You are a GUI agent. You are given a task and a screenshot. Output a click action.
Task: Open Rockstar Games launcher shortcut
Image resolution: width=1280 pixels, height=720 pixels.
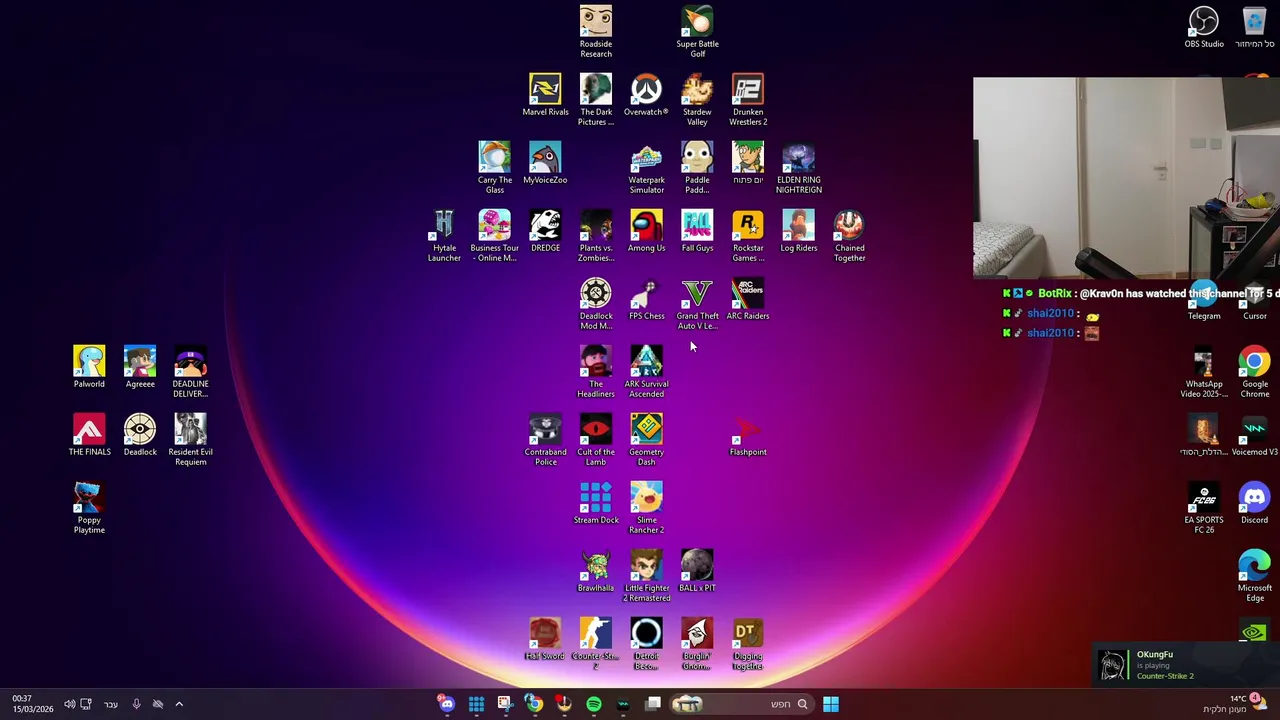(748, 236)
